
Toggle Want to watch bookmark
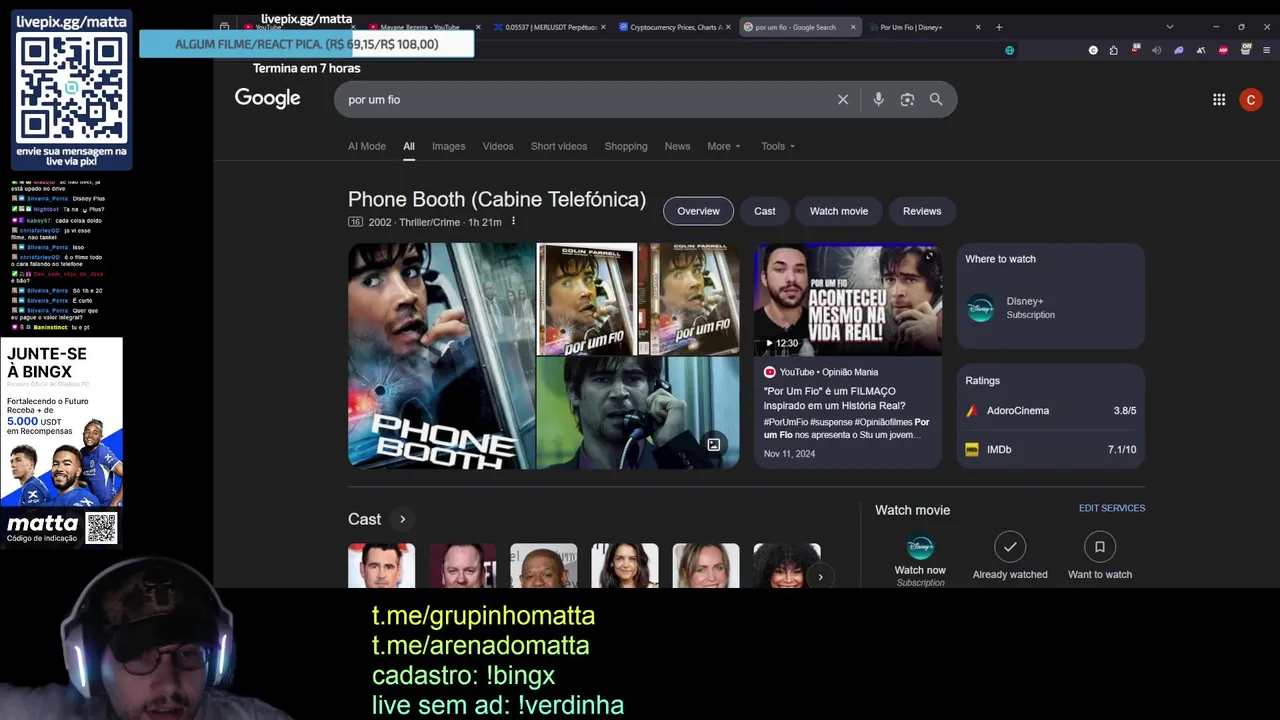(1100, 547)
